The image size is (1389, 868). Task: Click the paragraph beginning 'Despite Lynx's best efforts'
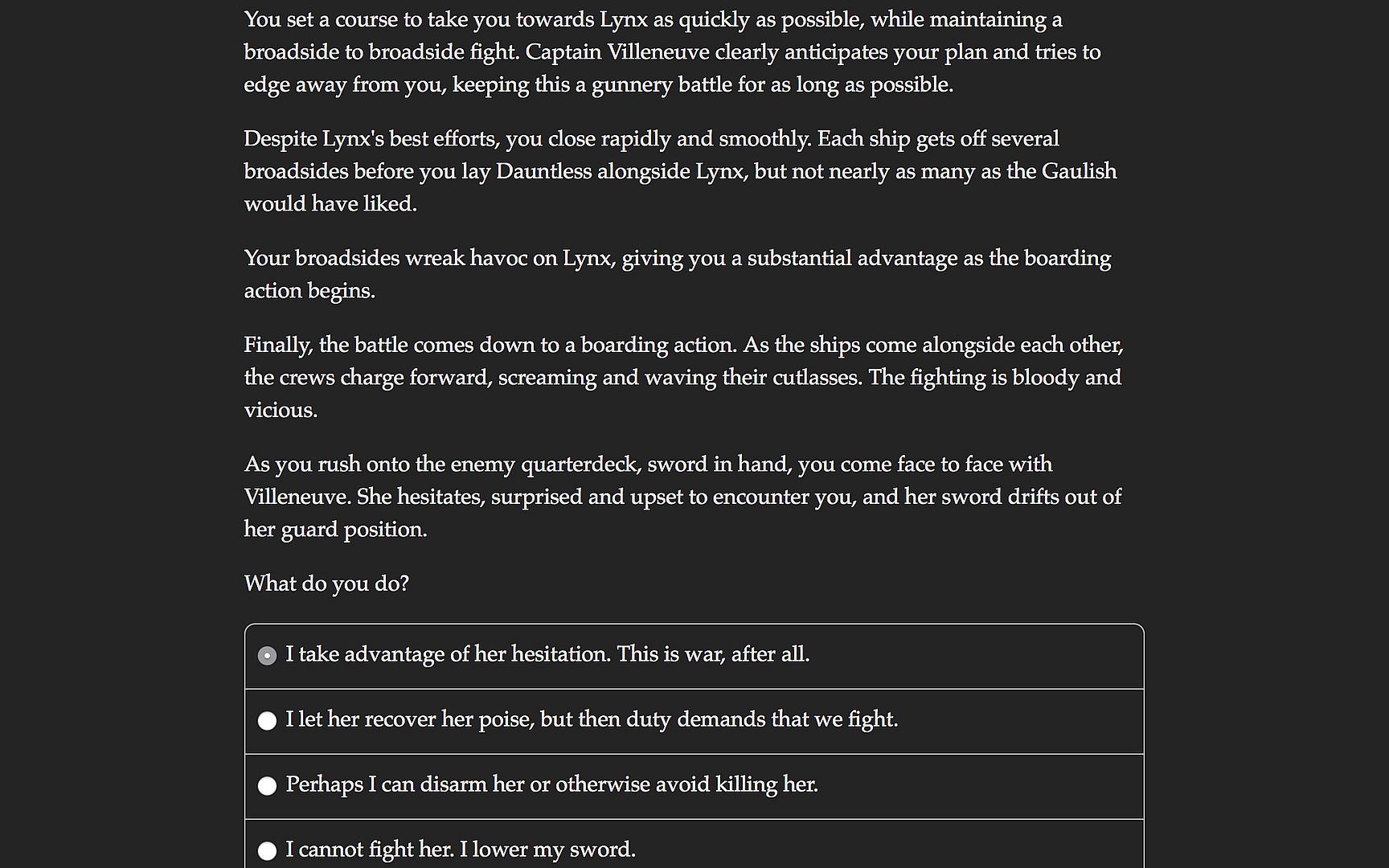tap(680, 171)
